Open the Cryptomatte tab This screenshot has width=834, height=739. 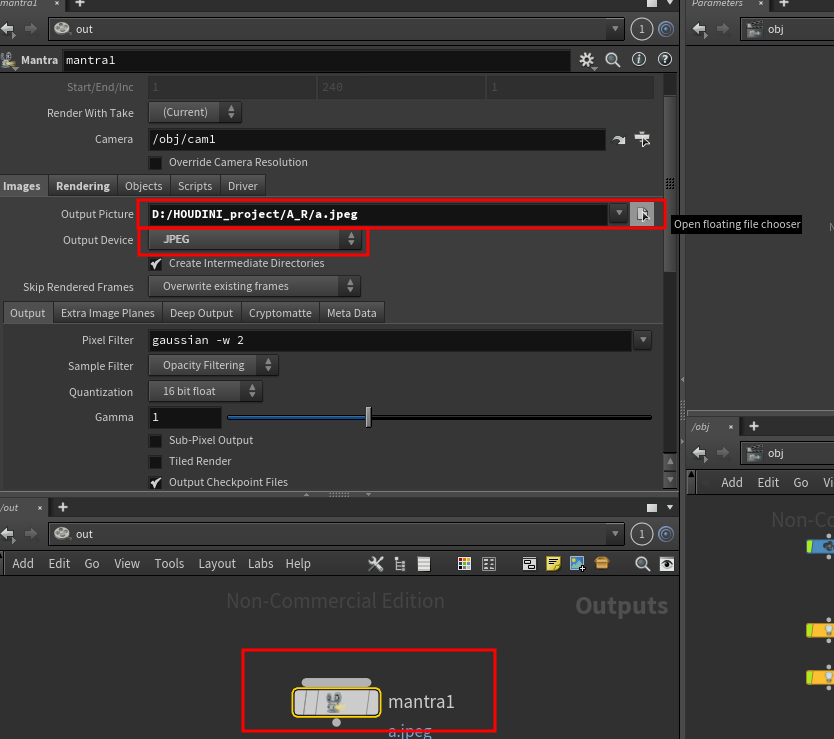point(280,313)
